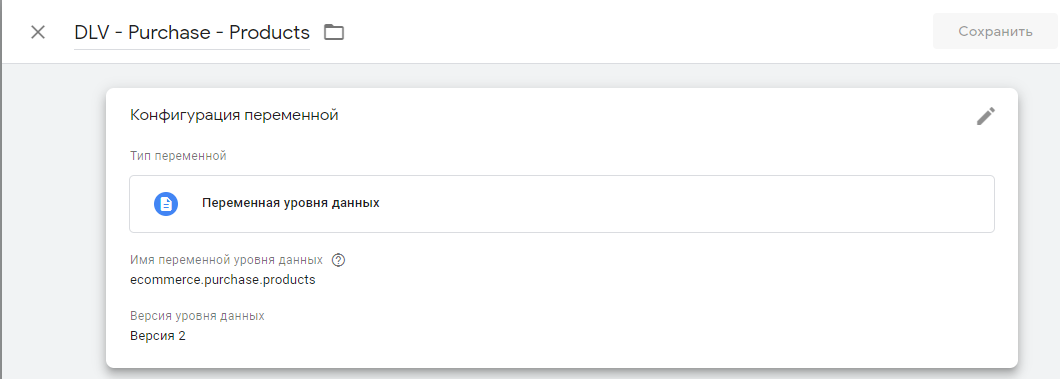The height and width of the screenshot is (379, 1060).
Task: Select the word Products in the title
Action: tap(270, 32)
